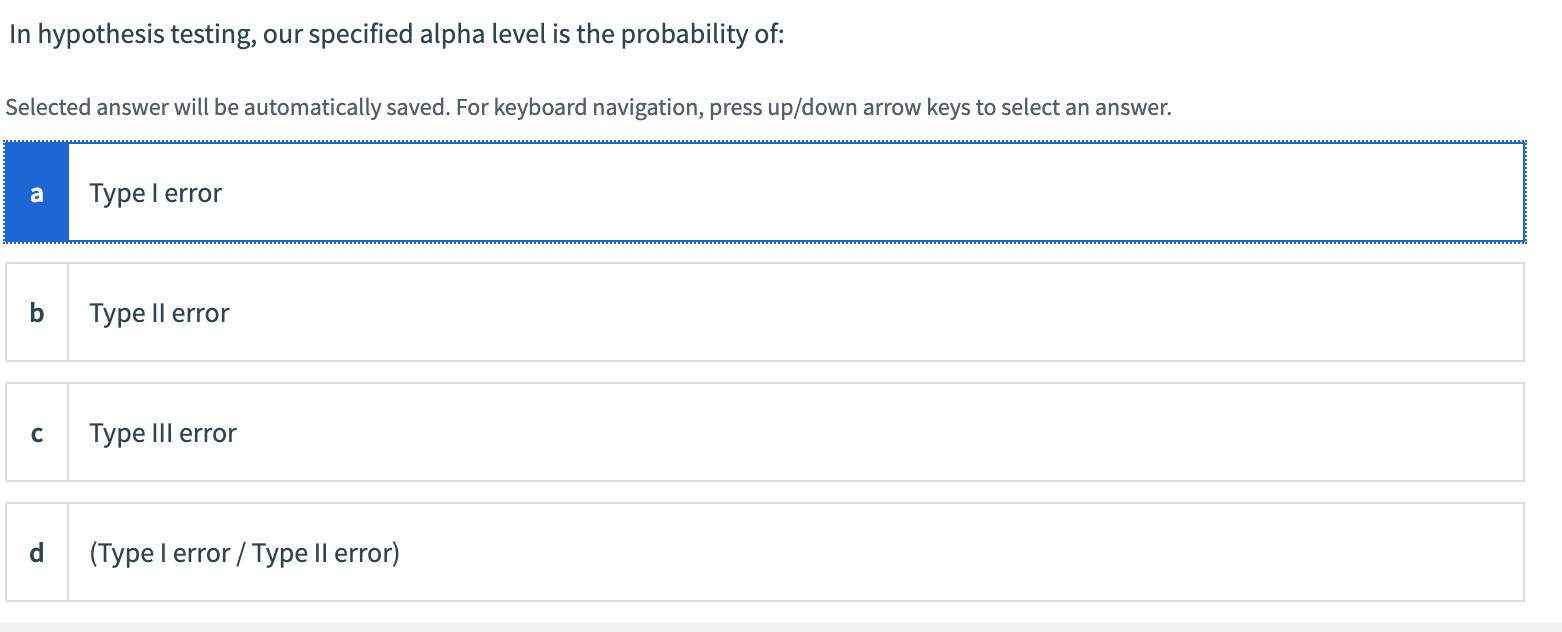
Task: Pick answer d, Type I / Type II error
Action: pyautogui.click(x=765, y=552)
